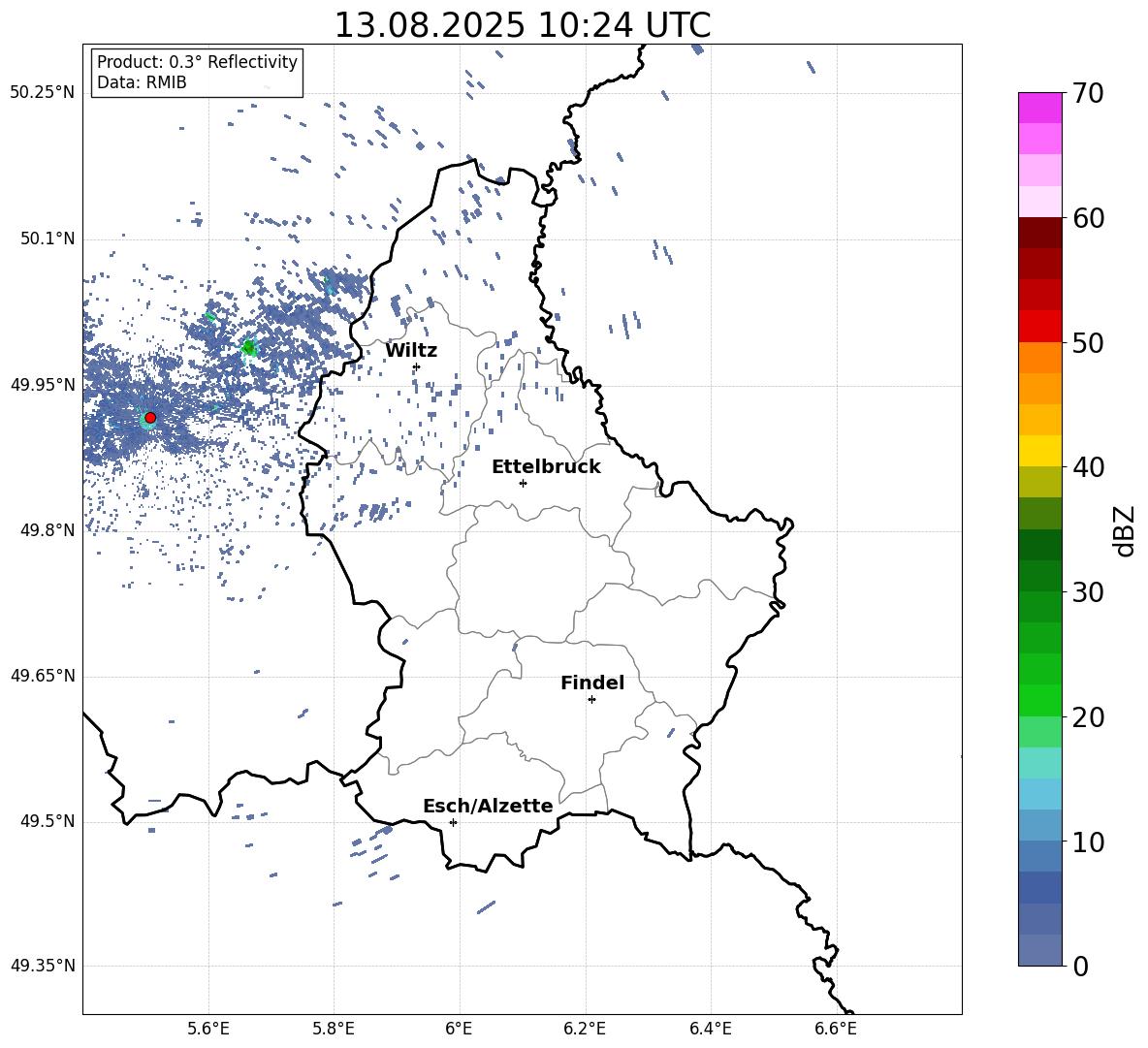Click the longitude label '6°E'
The image size is (1148, 1048).
pyautogui.click(x=459, y=1029)
